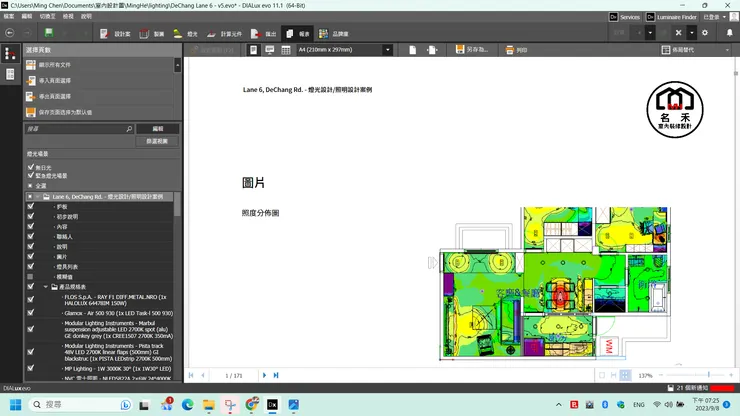This screenshot has height=416, width=740.
Task: Open the 檢視 menu
Action: pos(68,17)
